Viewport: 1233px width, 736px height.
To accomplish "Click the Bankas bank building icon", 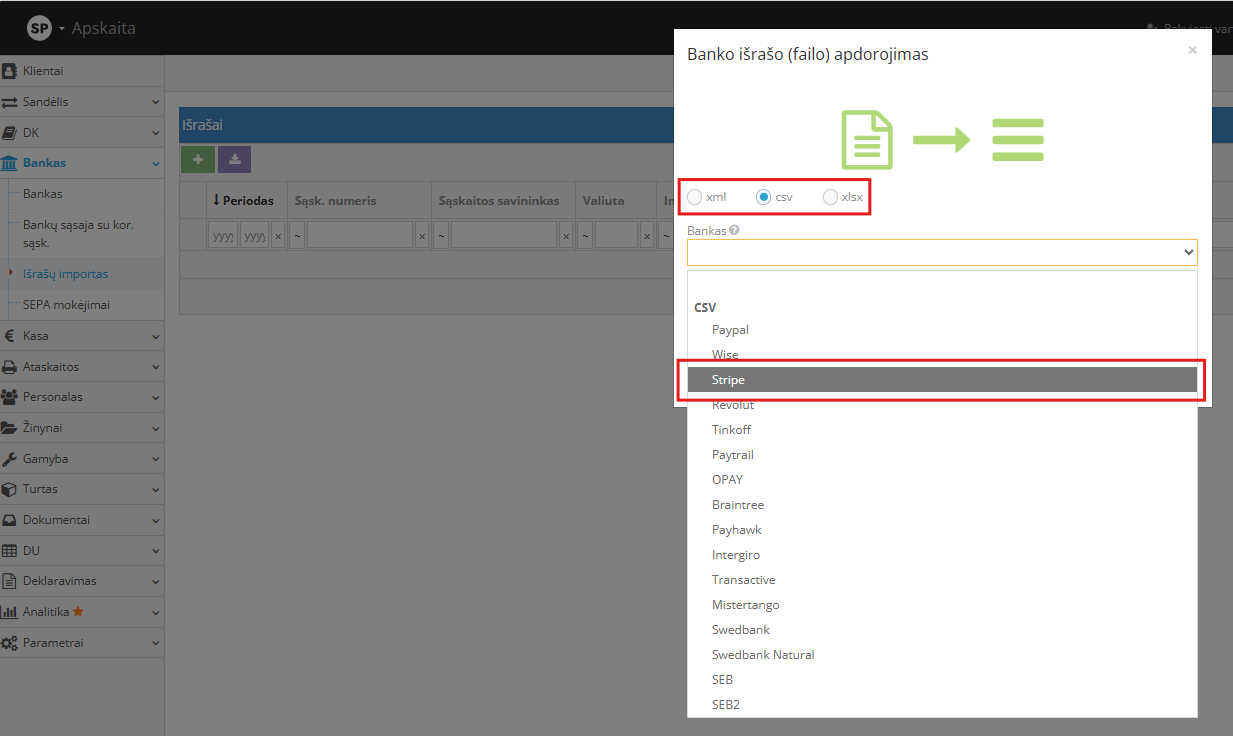I will pyautogui.click(x=12, y=162).
